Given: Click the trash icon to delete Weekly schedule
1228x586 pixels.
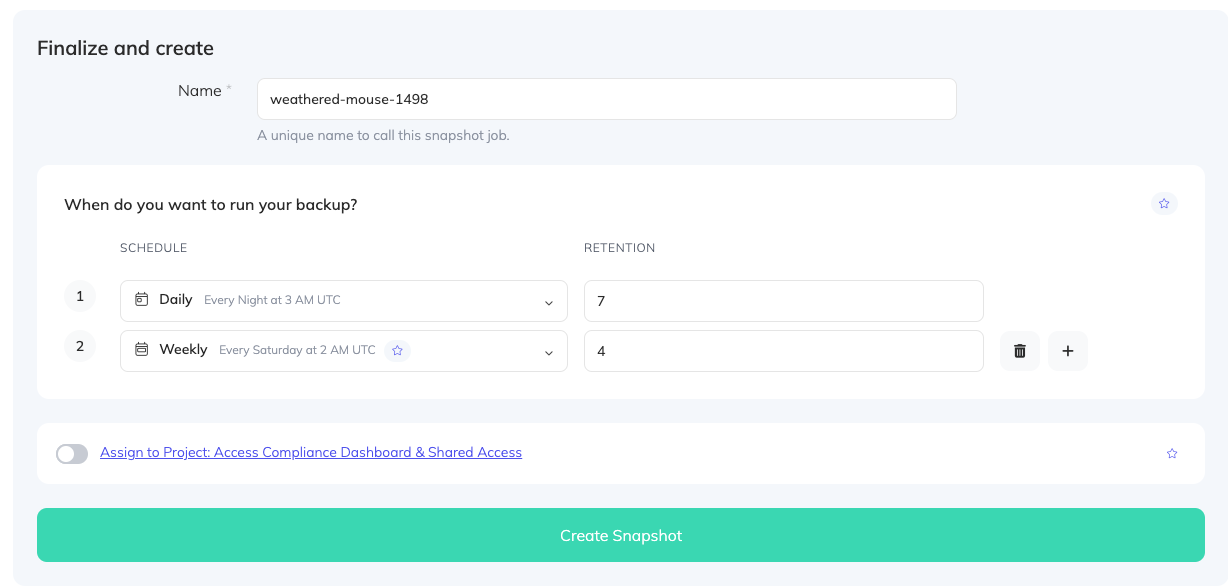Looking at the screenshot, I should [1019, 350].
